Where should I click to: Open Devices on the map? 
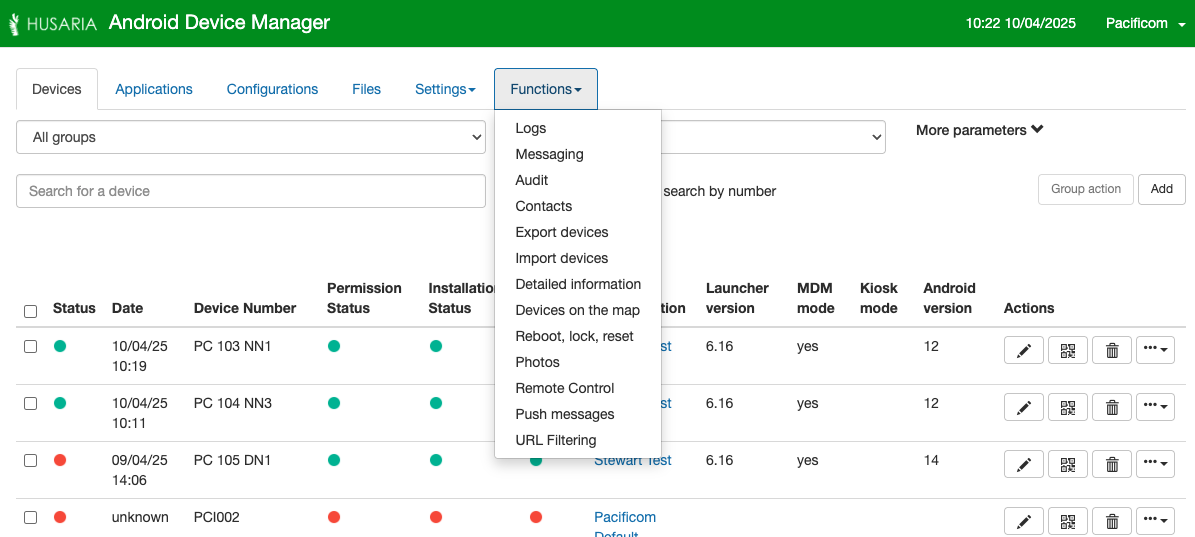(578, 310)
